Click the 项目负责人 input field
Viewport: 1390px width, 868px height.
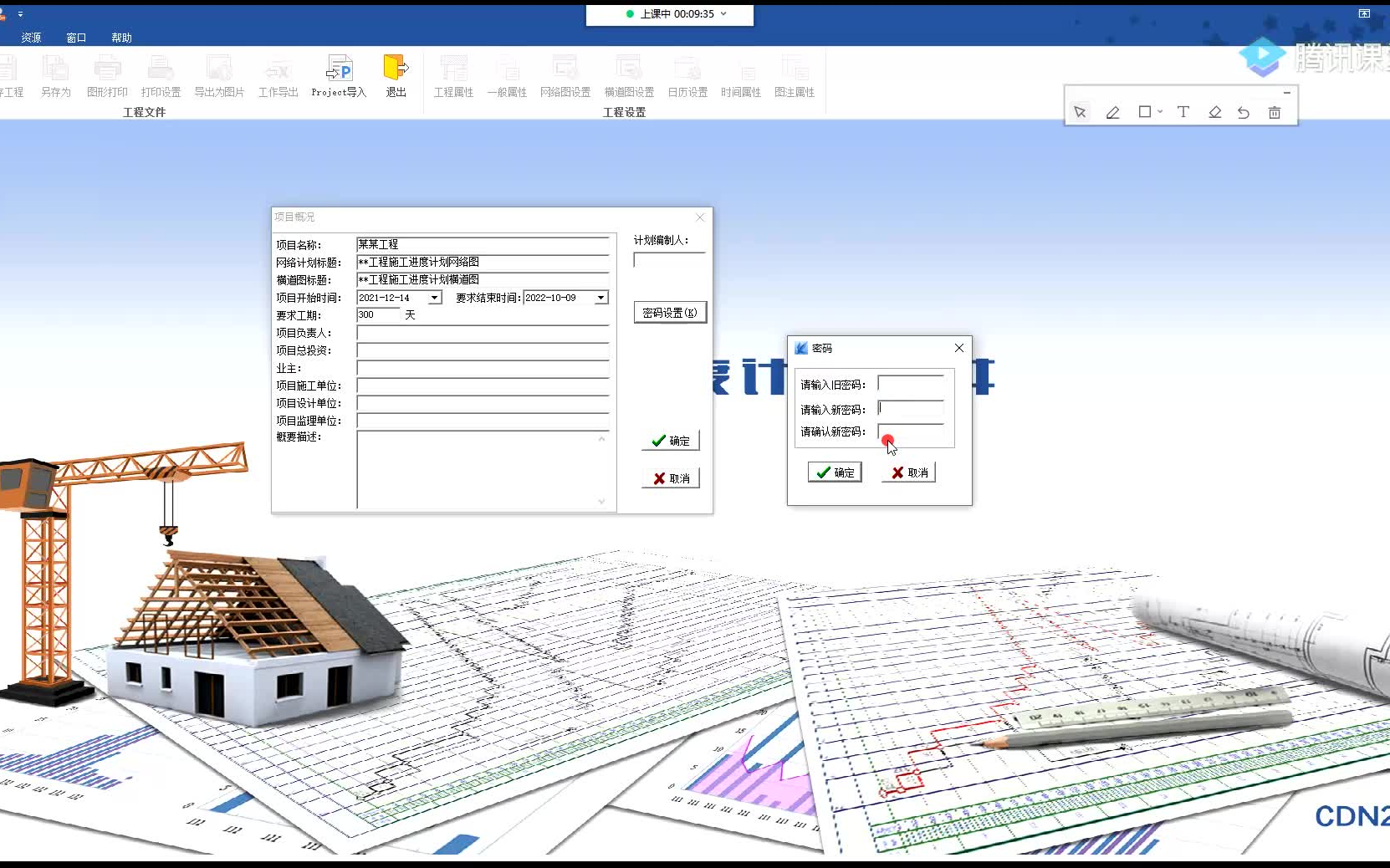(x=483, y=333)
